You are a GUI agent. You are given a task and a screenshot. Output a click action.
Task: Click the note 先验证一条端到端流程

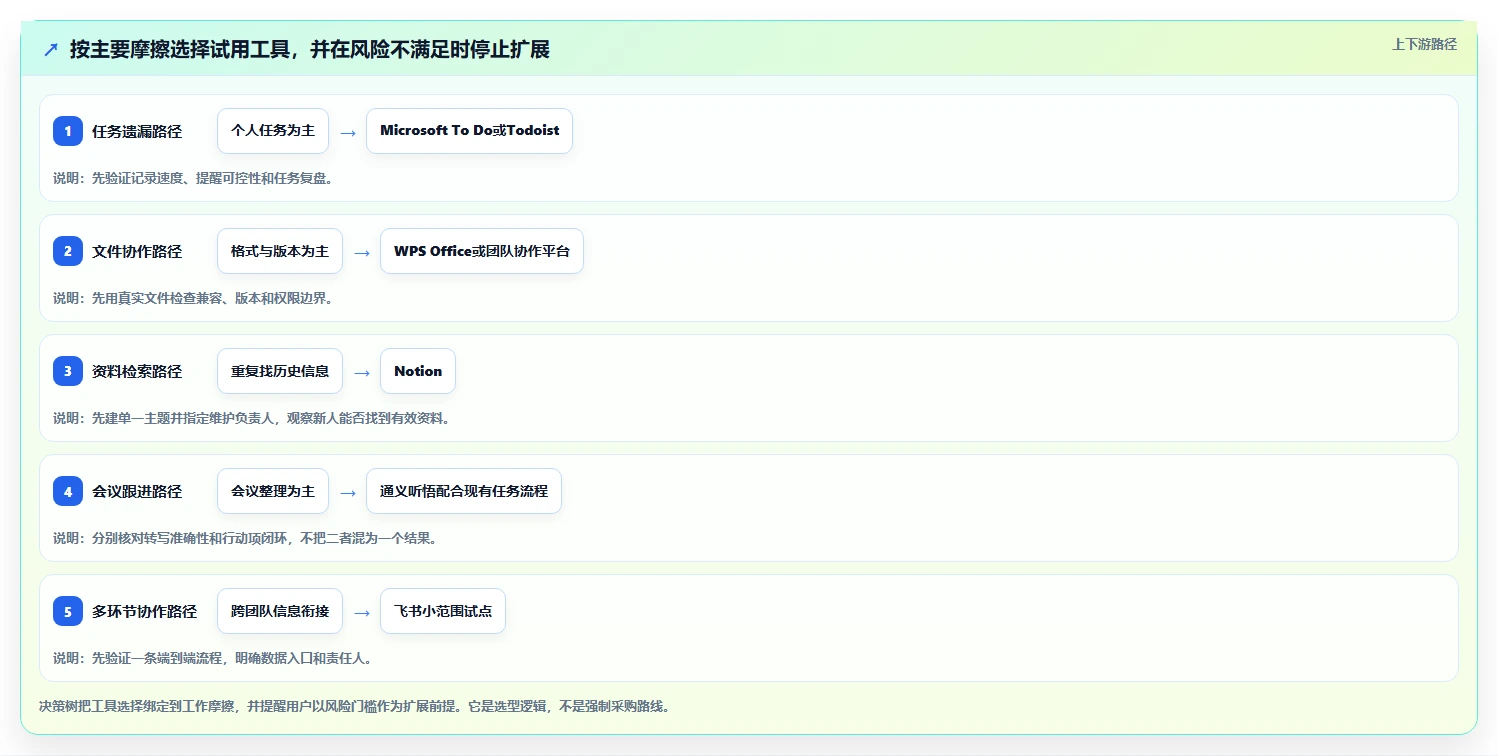click(x=213, y=658)
